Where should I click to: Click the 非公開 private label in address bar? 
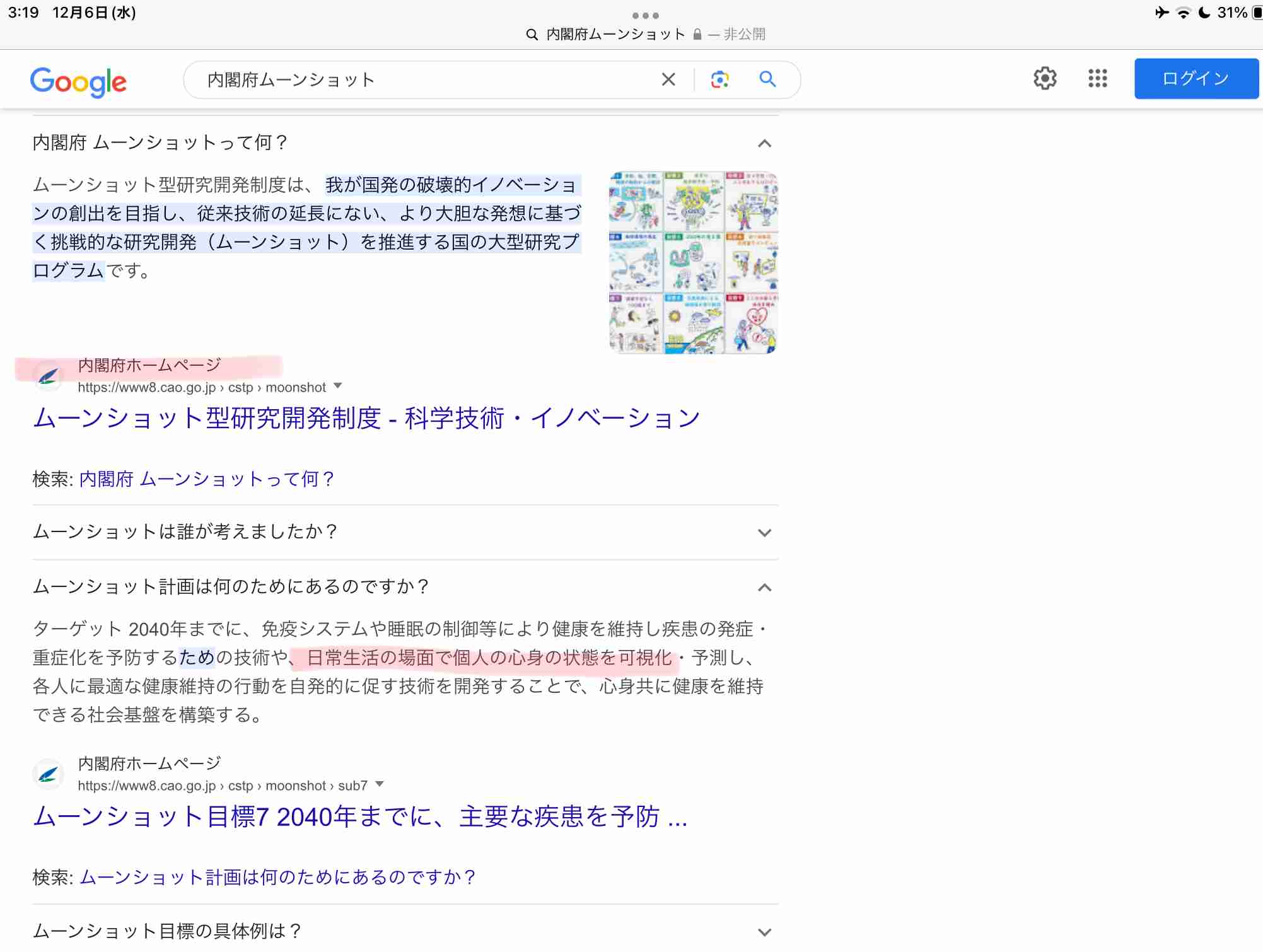[744, 34]
